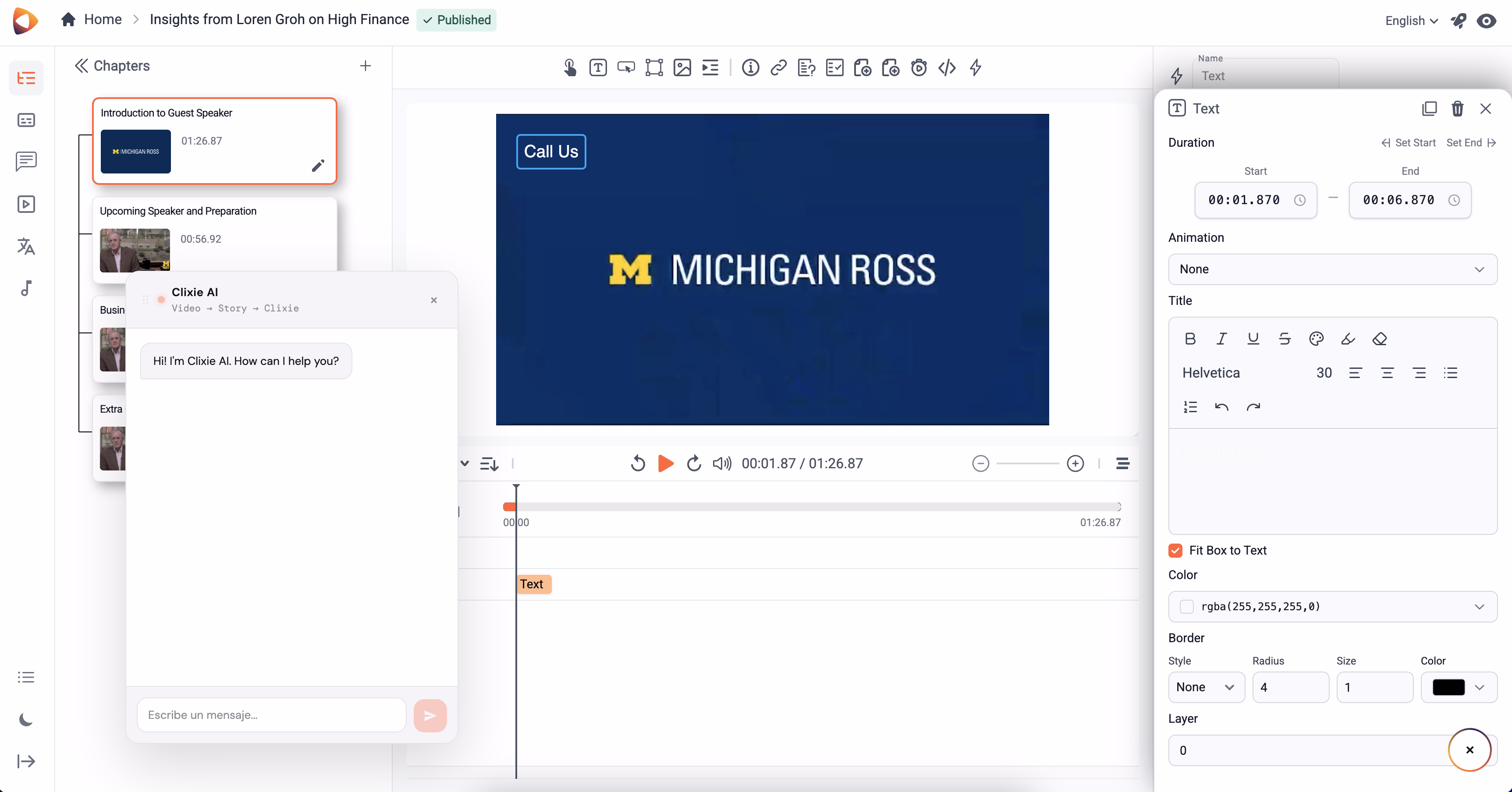Image resolution: width=1512 pixels, height=792 pixels.
Task: Toggle strikethrough formatting in Title editor
Action: [1284, 339]
